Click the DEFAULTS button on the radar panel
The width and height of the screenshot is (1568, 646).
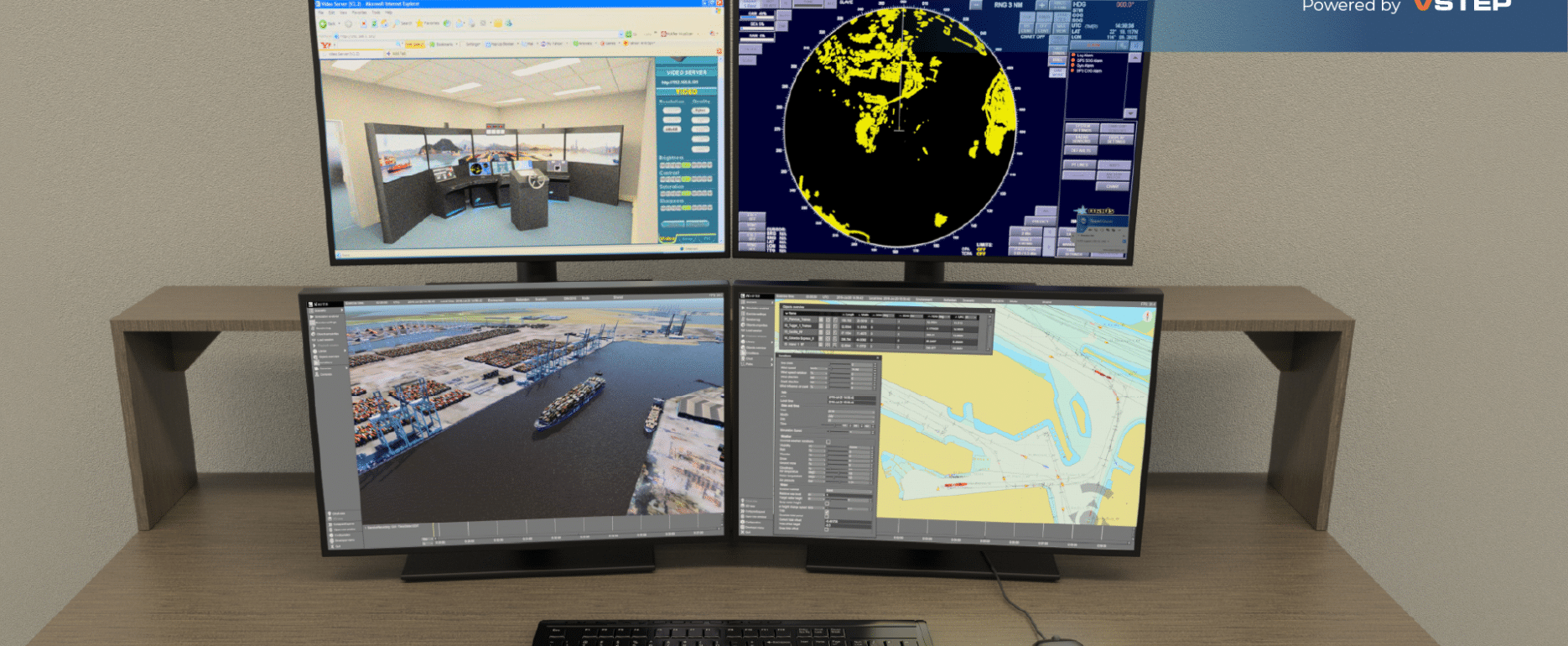point(1081,149)
